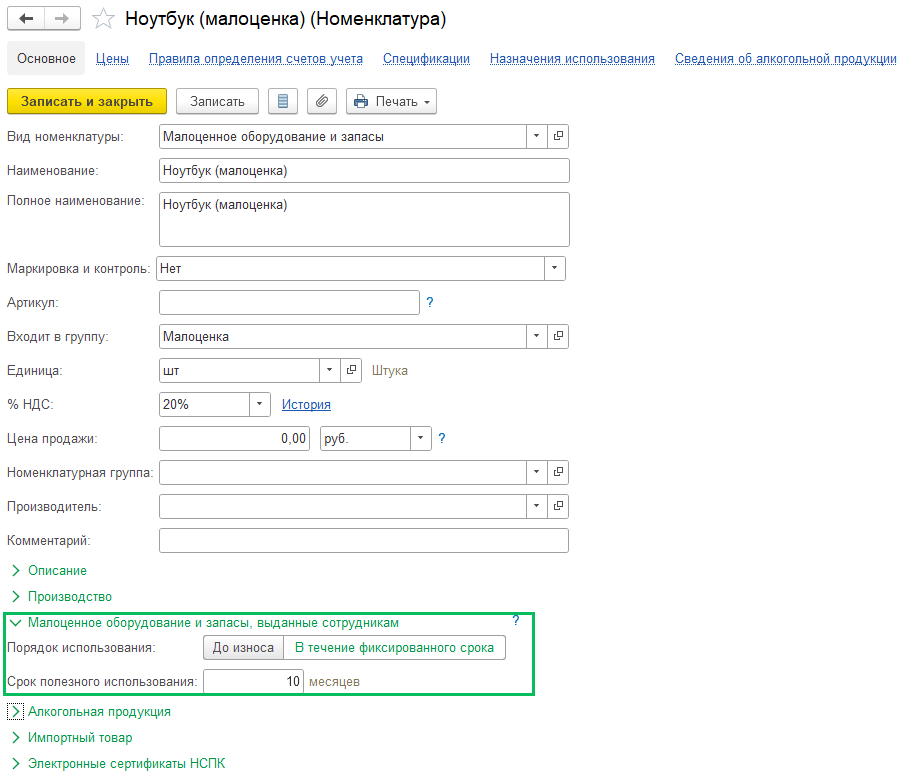Screen dimensions: 902x781
Task: Click the back navigation arrow
Action: pos(26,19)
